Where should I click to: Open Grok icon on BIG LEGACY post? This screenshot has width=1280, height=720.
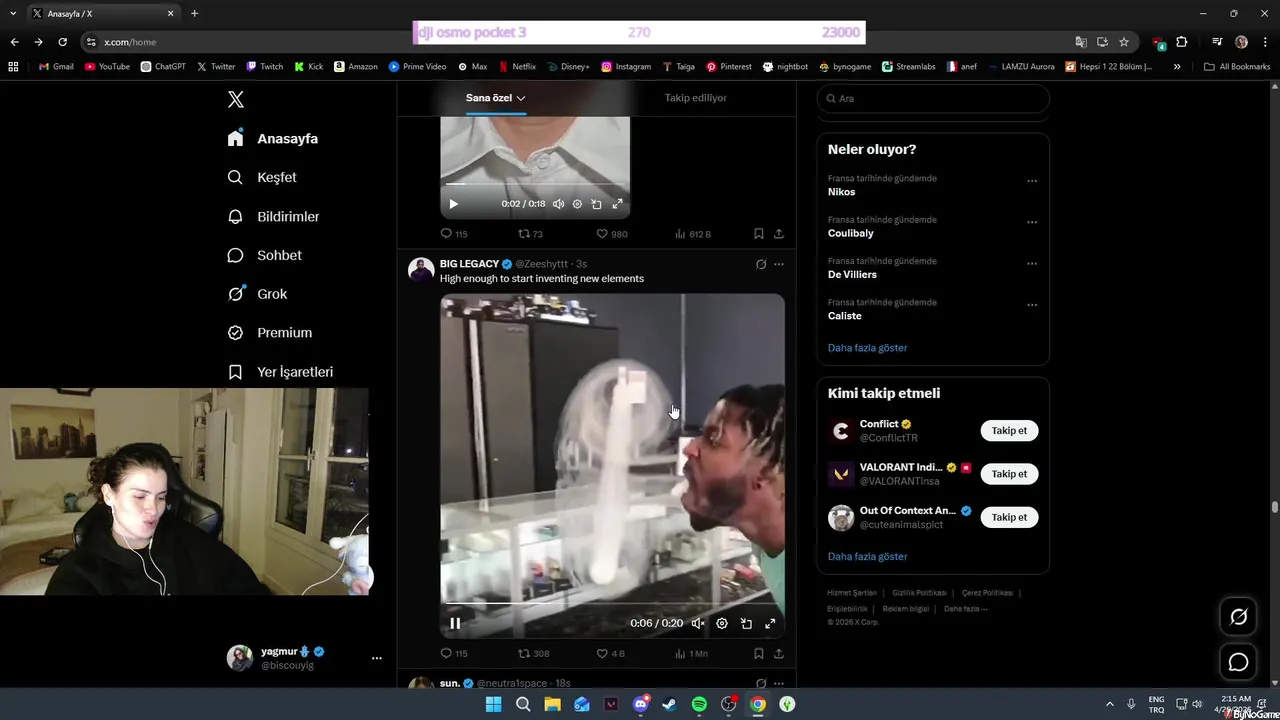(x=761, y=264)
